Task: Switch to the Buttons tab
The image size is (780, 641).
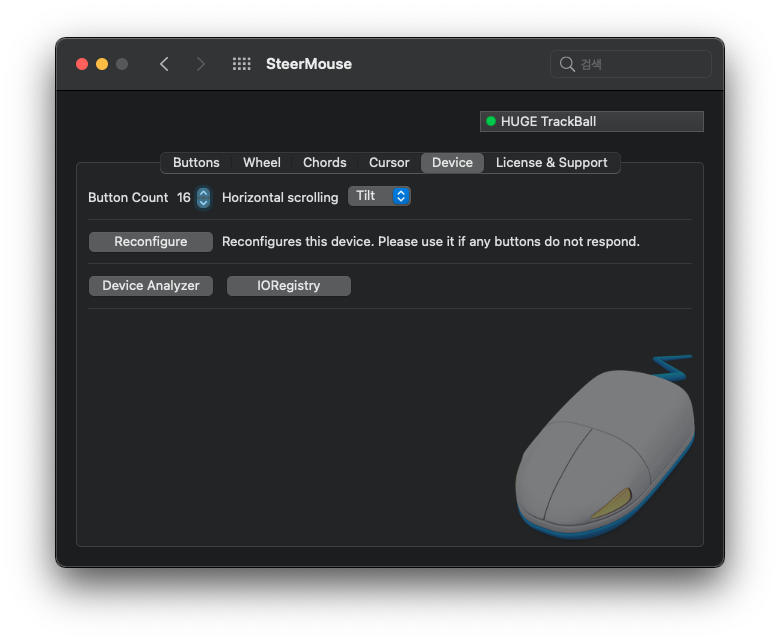Action: tap(196, 163)
